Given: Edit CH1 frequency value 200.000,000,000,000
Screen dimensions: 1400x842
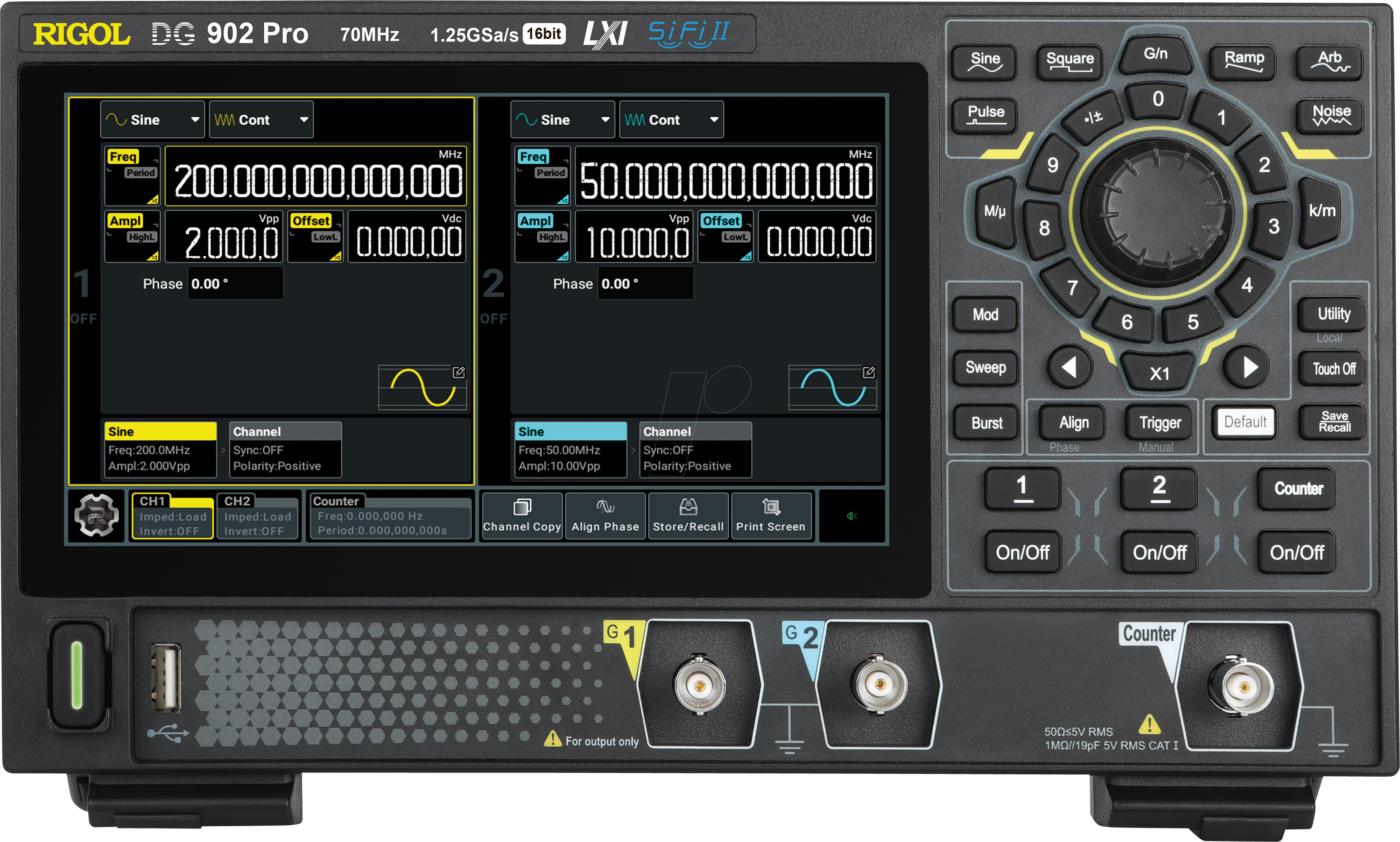Looking at the screenshot, I should [316, 176].
